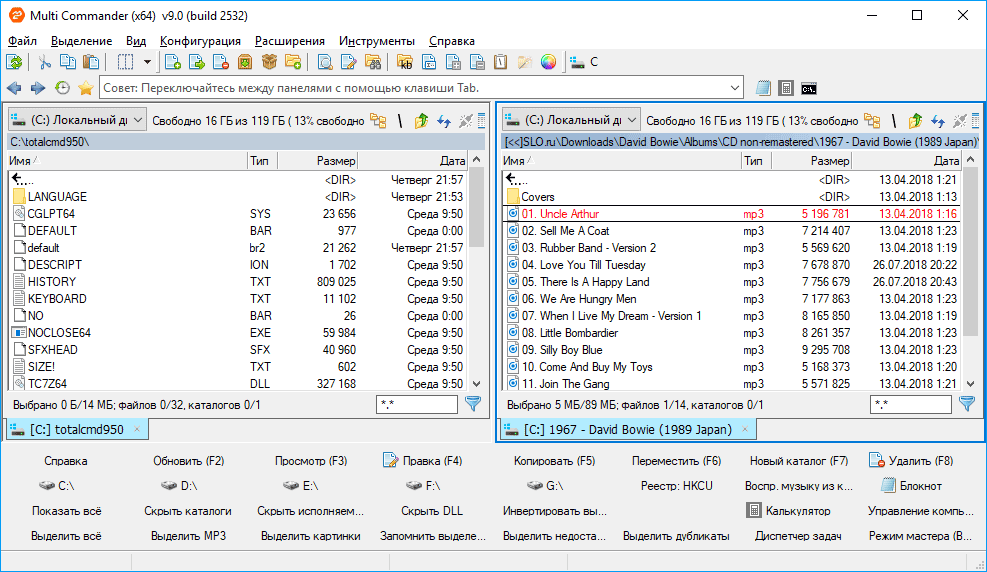Click right panel scrollbar down arrow

(x=970, y=383)
